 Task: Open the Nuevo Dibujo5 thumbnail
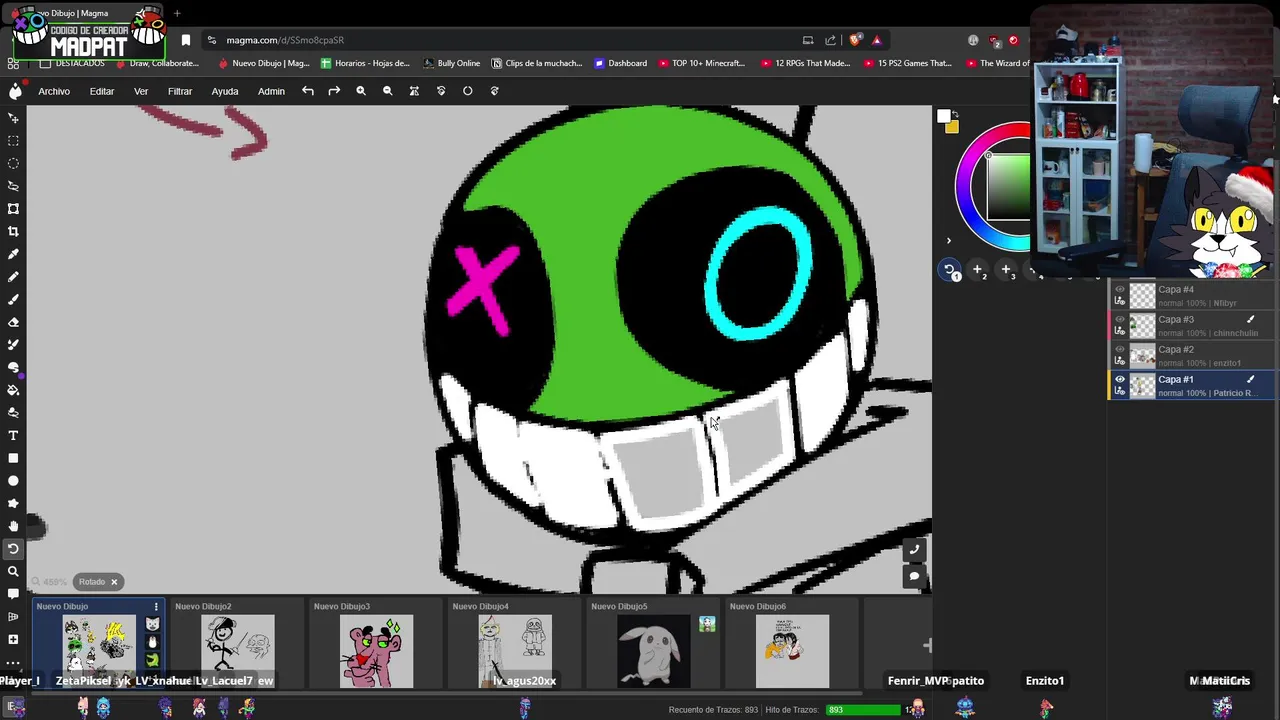point(653,652)
